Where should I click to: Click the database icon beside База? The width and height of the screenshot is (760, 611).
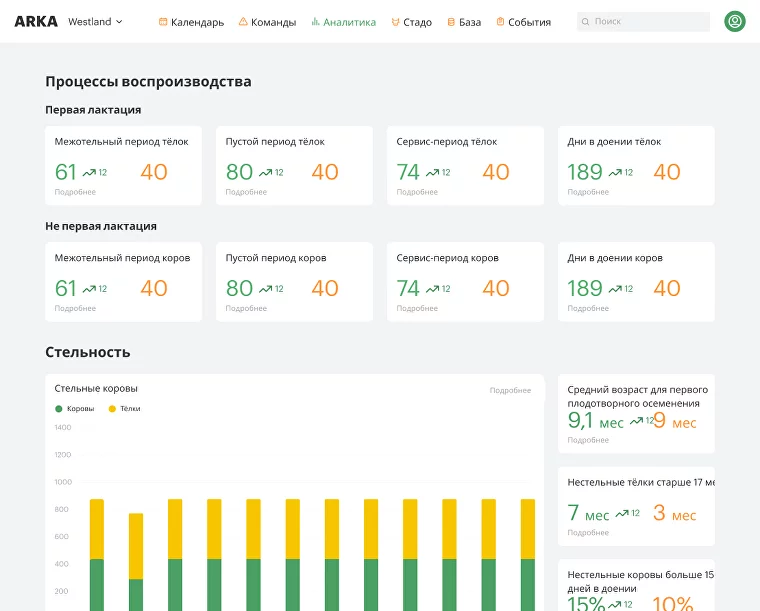click(x=451, y=22)
